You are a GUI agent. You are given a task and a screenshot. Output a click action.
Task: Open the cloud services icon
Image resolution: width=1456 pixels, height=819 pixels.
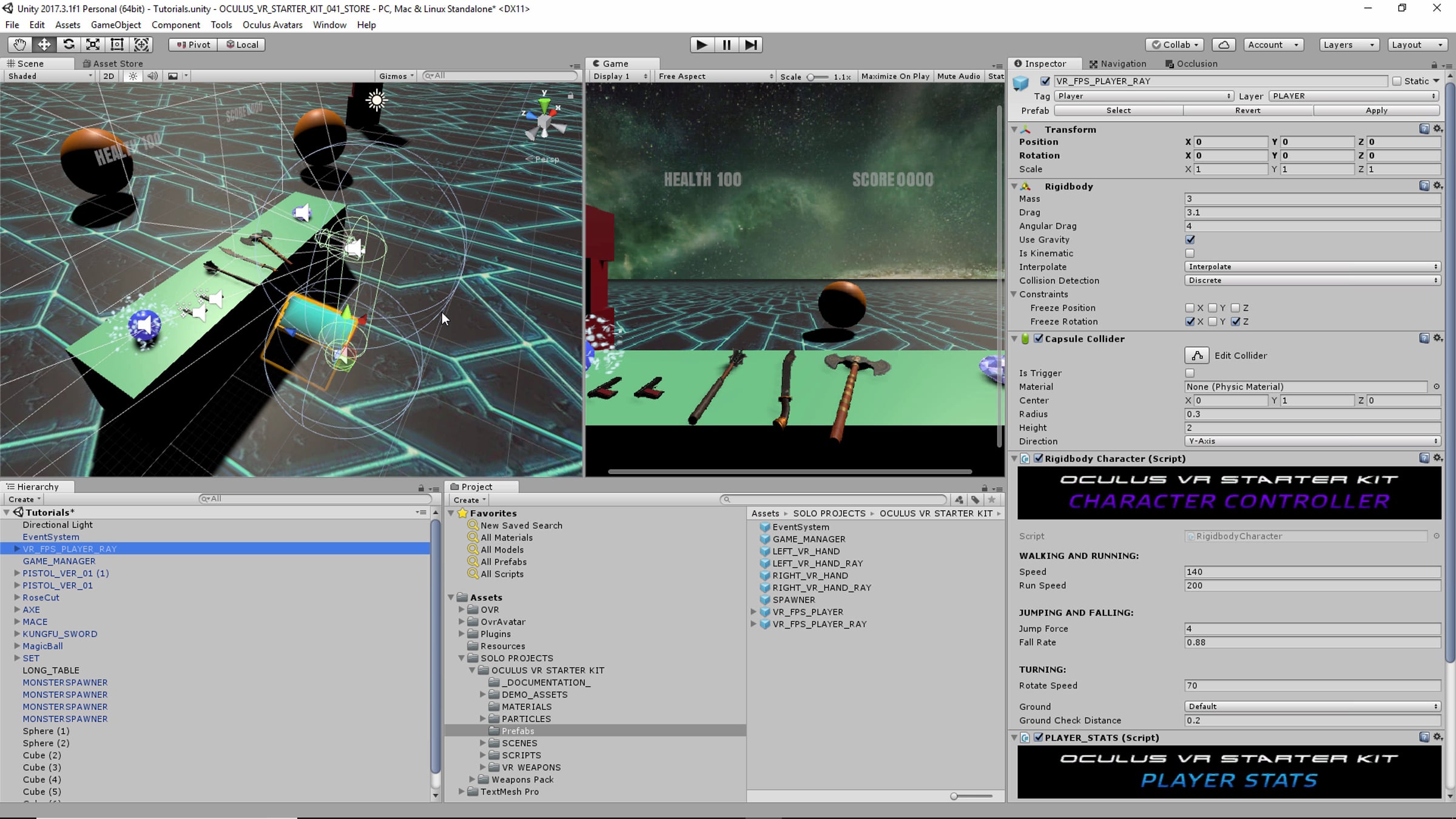(x=1224, y=44)
